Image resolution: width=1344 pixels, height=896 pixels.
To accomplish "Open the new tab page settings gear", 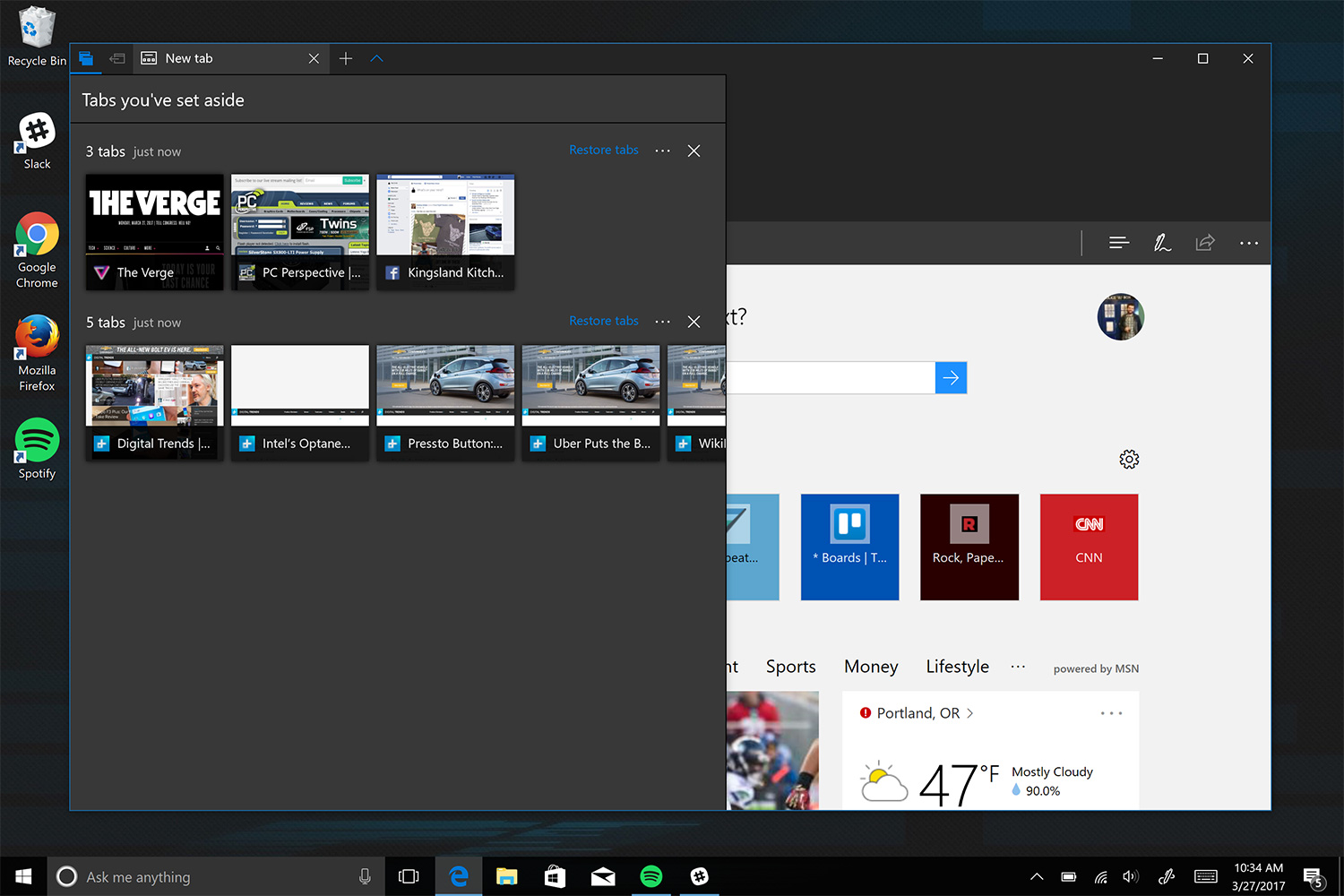I will [x=1129, y=459].
